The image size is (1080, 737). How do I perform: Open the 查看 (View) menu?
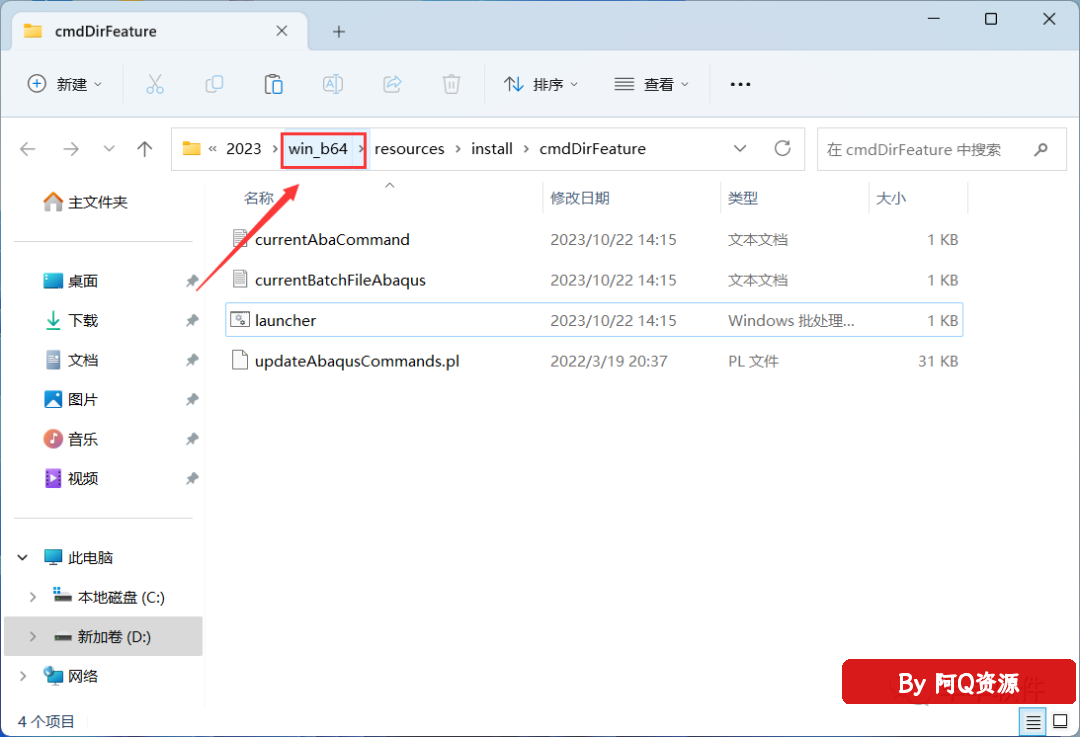coord(652,85)
